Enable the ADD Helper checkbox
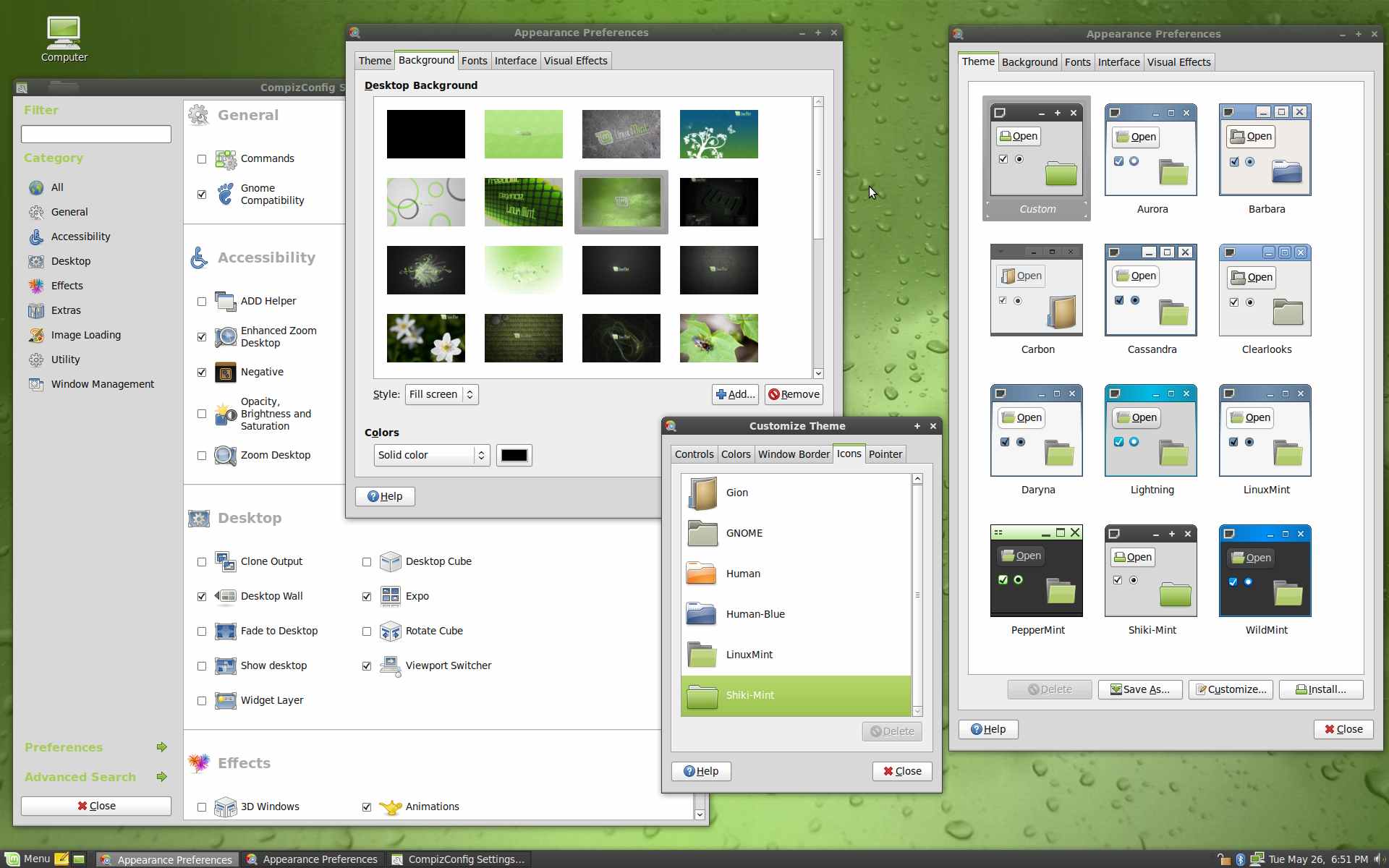Viewport: 1389px width, 868px height. coord(202,302)
